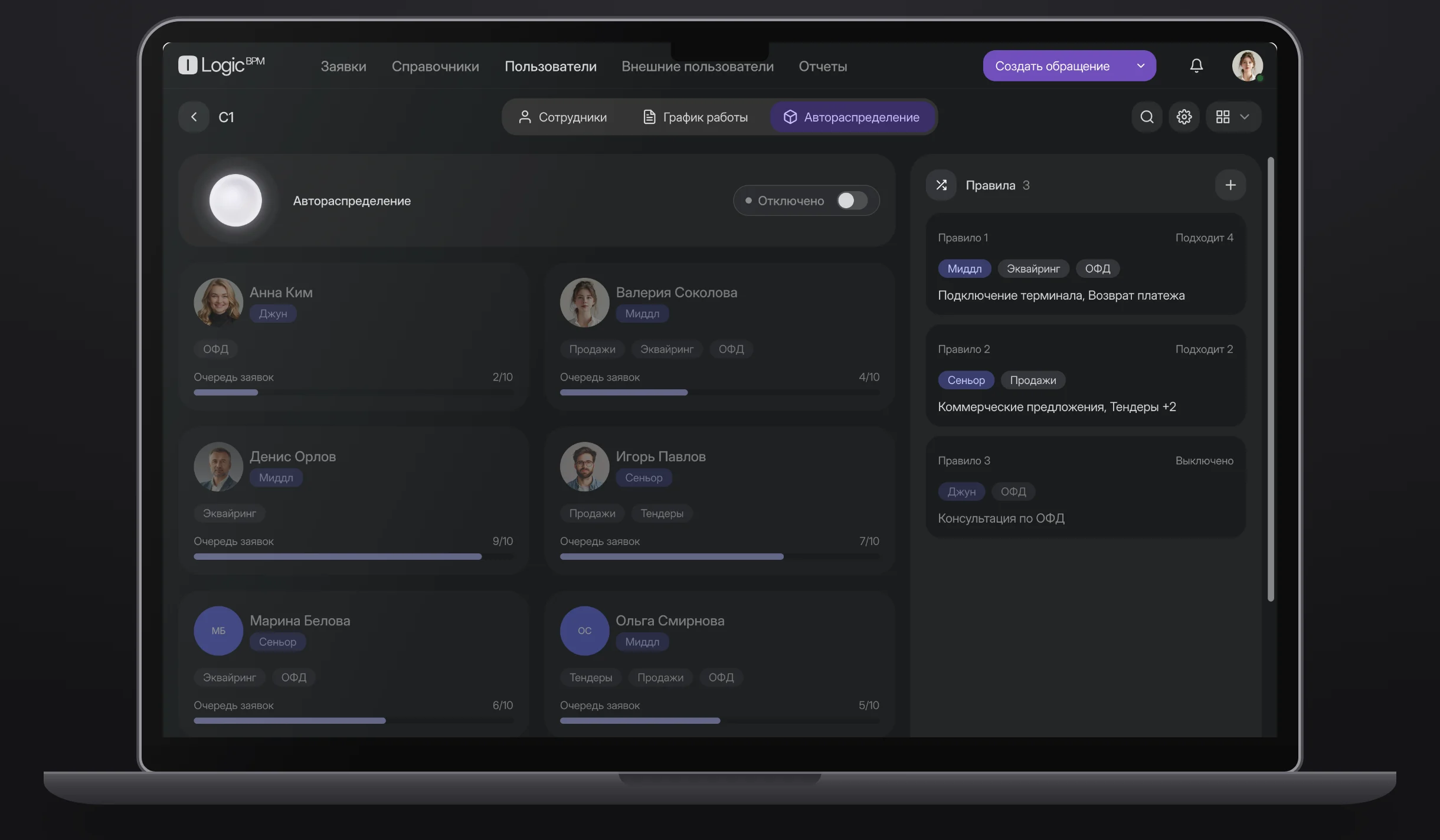Expand the view mode chevron

click(x=1245, y=117)
